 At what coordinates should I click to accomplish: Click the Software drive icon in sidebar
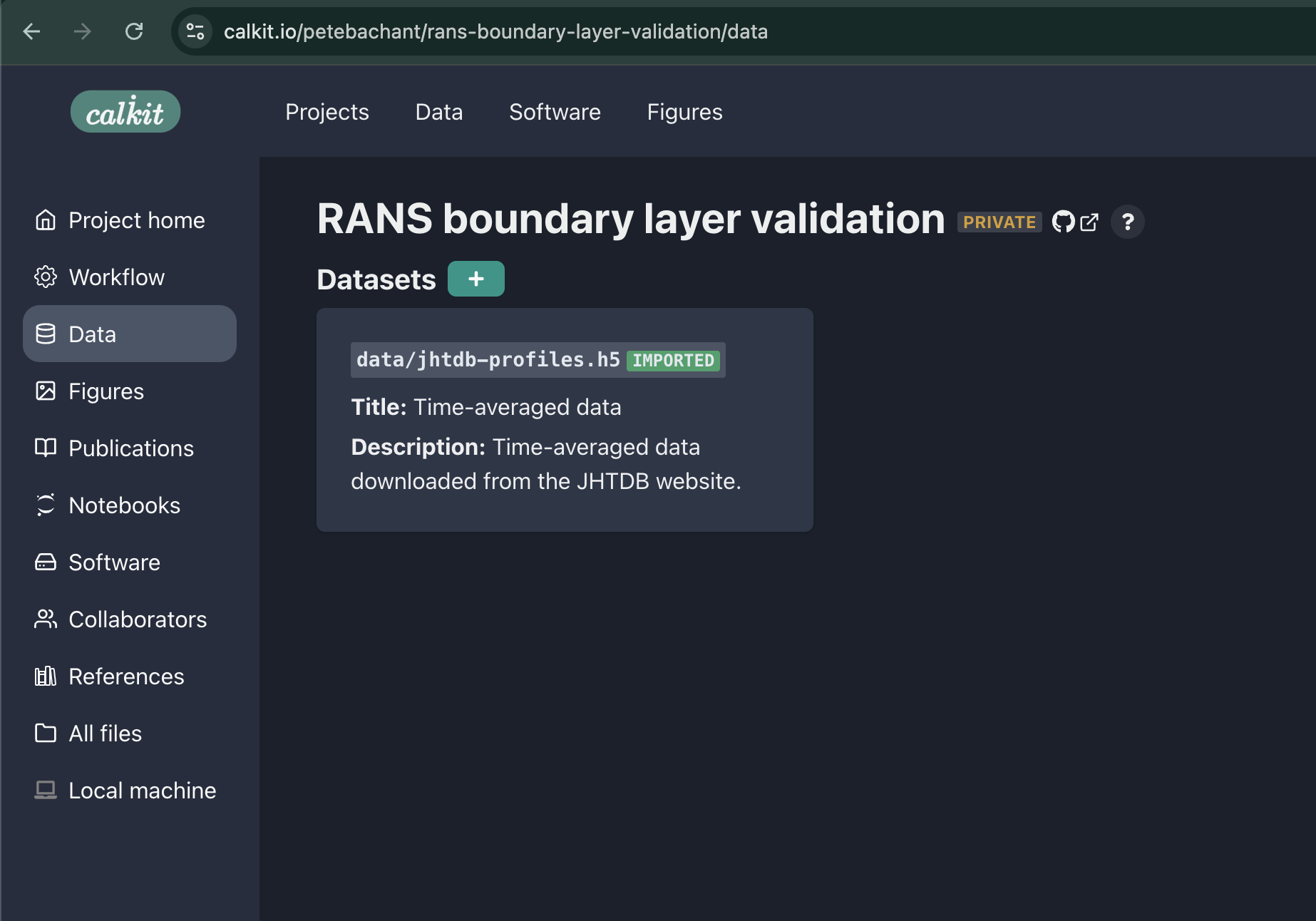[x=46, y=562]
